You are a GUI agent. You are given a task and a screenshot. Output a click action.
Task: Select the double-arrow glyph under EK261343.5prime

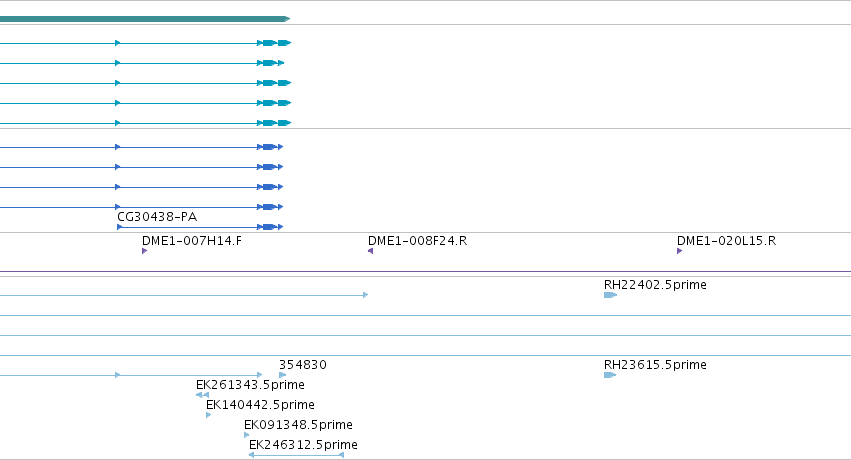tap(202, 395)
